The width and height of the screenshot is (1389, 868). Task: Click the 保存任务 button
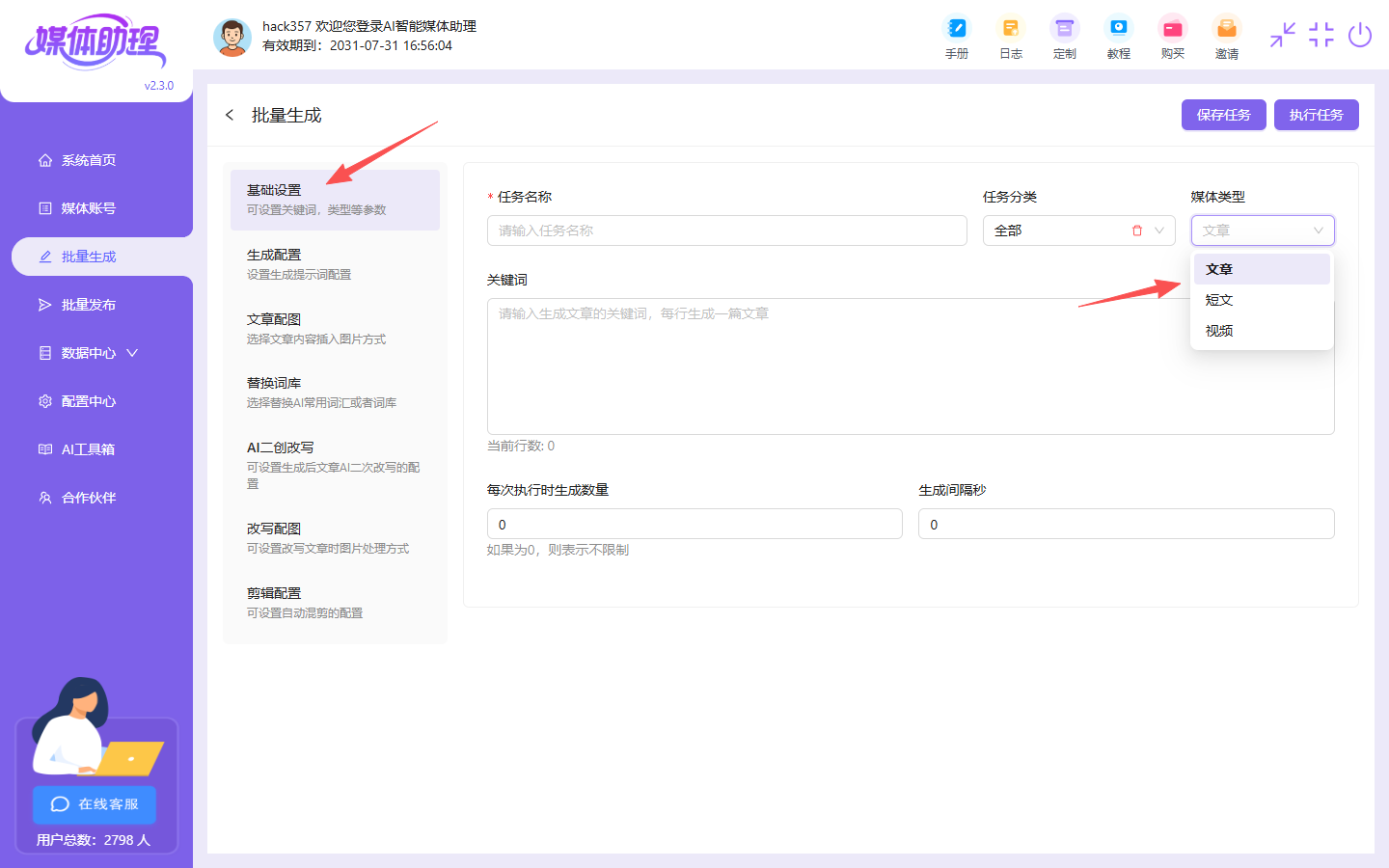point(1223,115)
